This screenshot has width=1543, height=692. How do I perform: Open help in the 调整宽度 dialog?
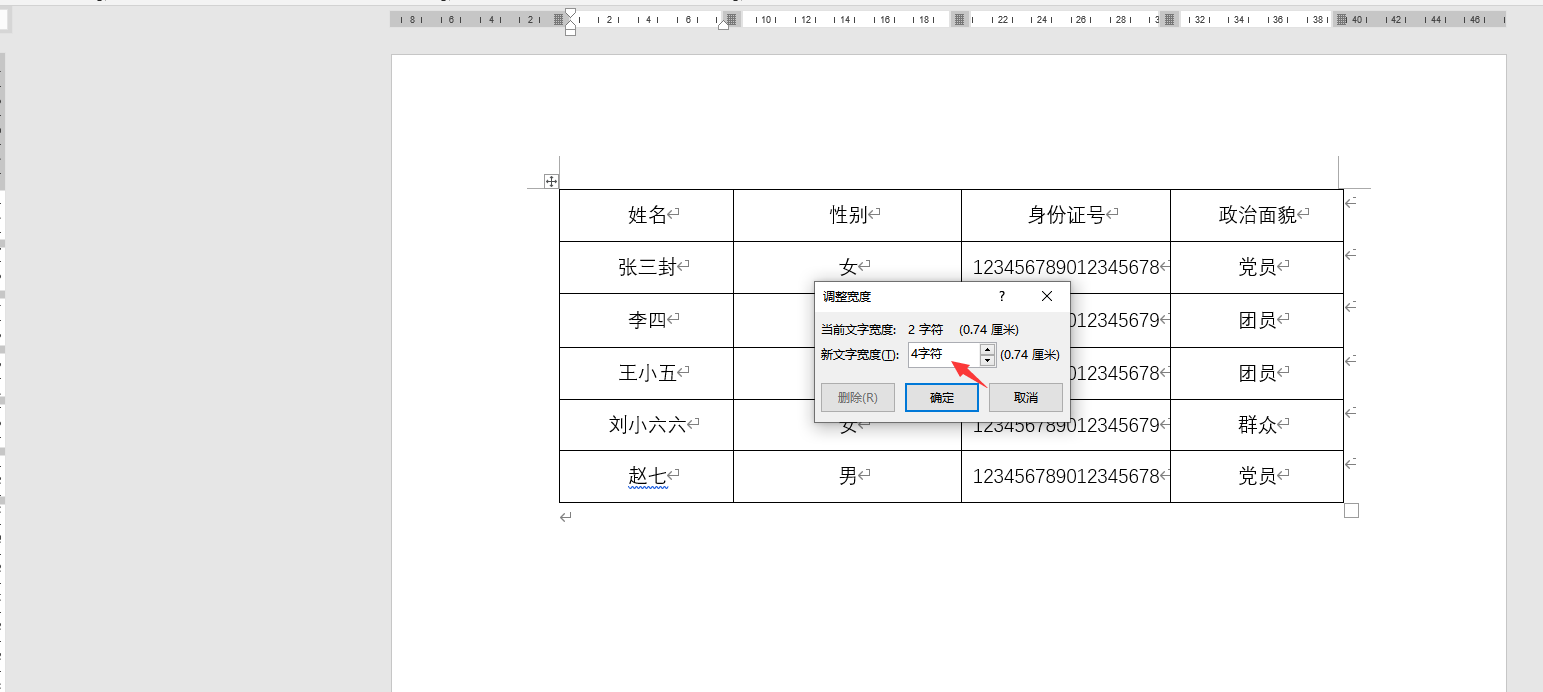click(x=1001, y=296)
